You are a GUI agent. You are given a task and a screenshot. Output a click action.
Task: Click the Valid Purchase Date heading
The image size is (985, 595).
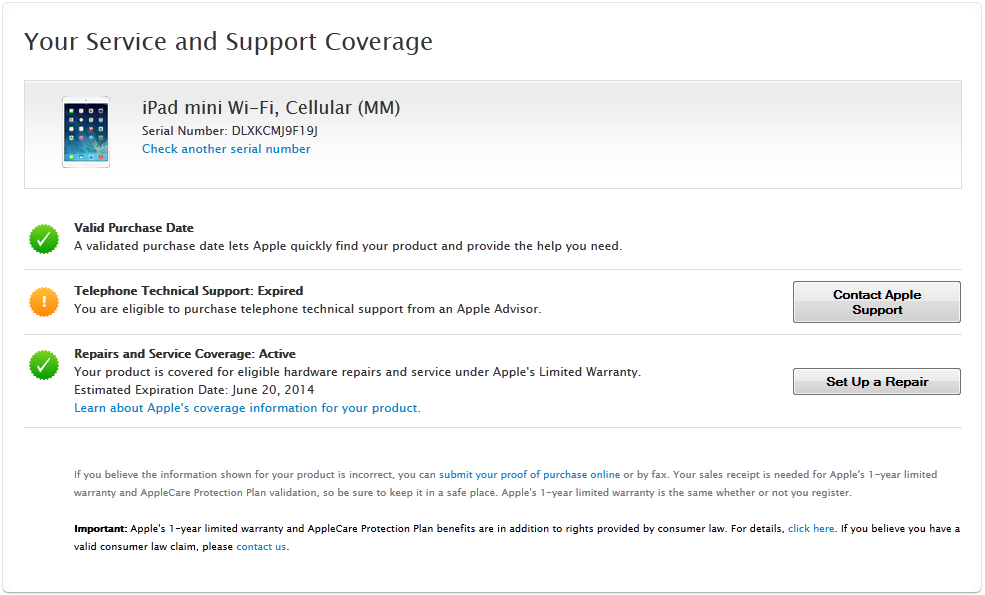coord(134,228)
